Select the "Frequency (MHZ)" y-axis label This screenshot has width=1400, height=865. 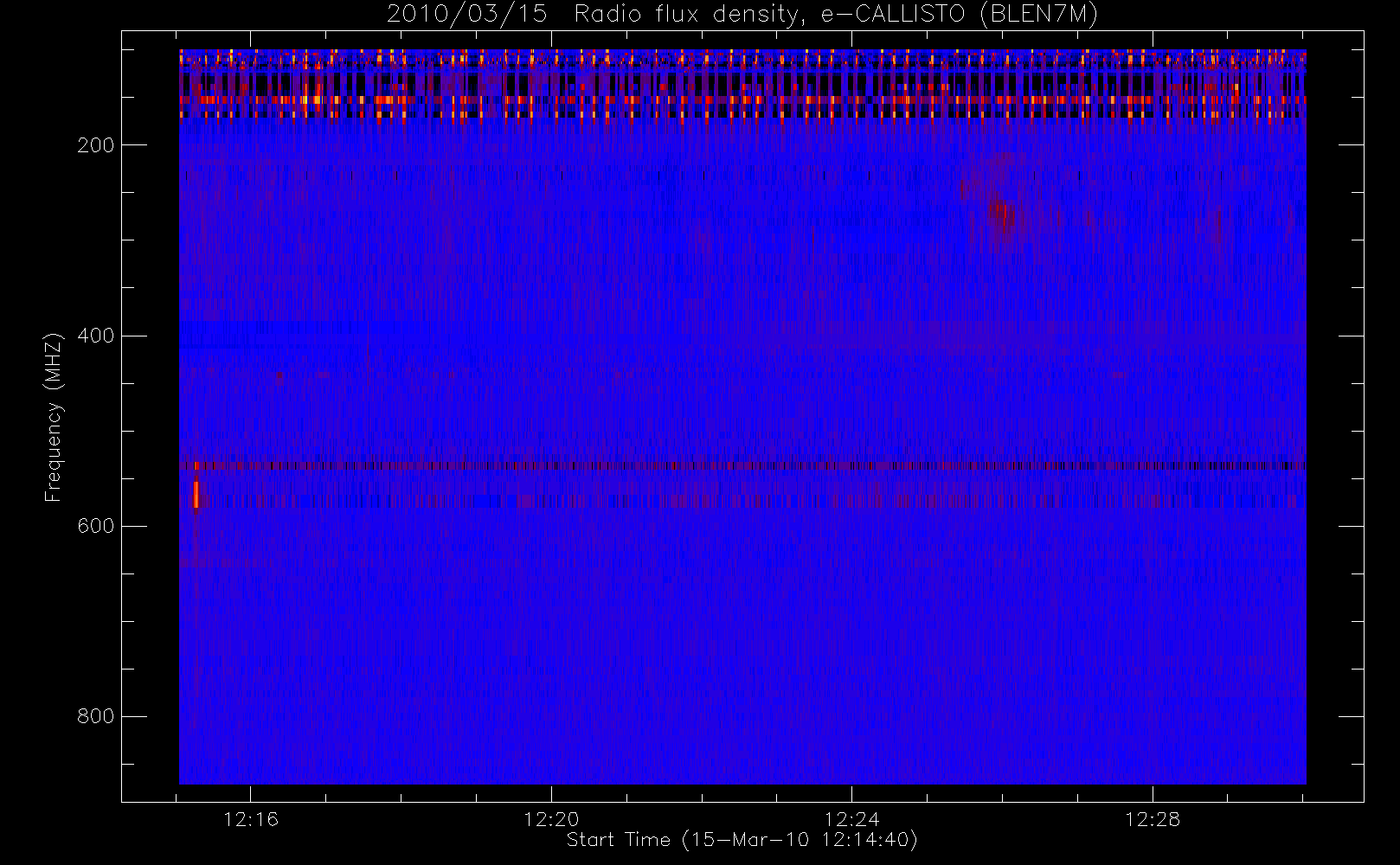pos(54,417)
